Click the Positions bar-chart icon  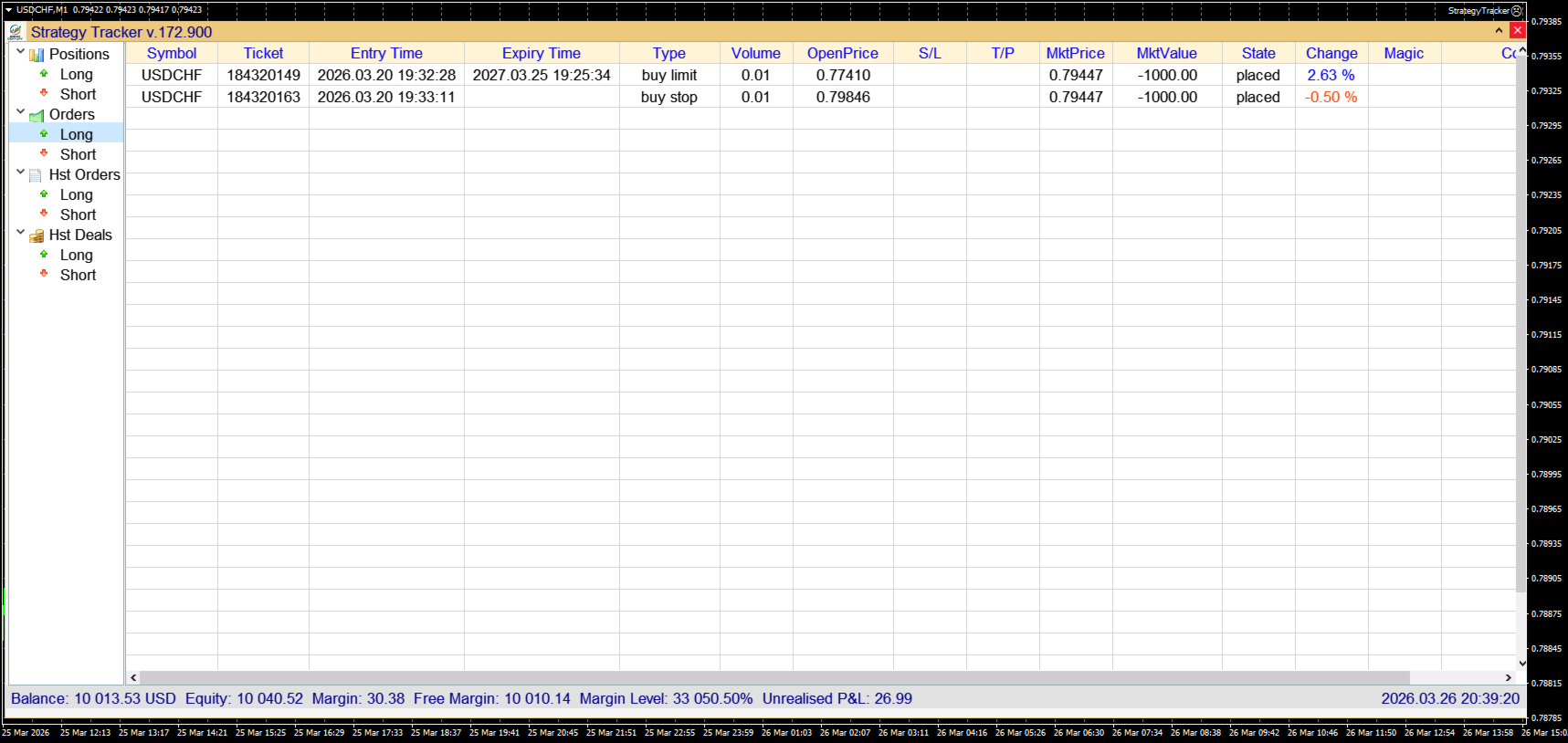(37, 55)
